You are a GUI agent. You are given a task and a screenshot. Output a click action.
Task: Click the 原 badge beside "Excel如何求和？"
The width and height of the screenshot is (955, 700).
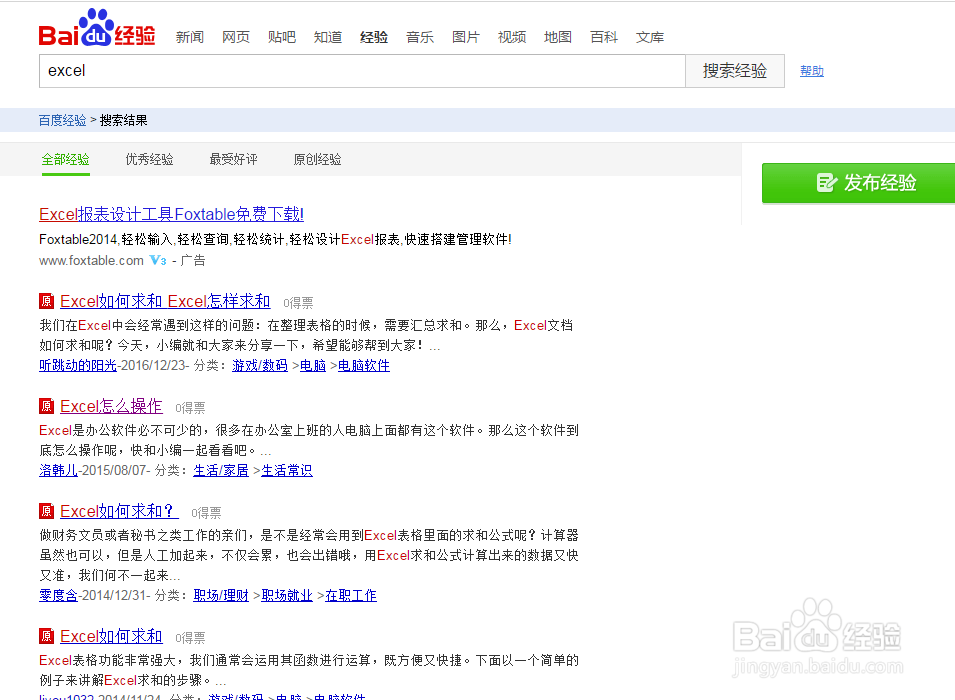pos(46,511)
